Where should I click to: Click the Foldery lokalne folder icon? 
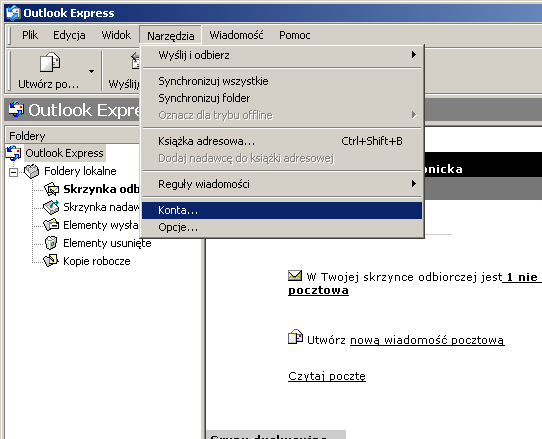[x=31, y=171]
